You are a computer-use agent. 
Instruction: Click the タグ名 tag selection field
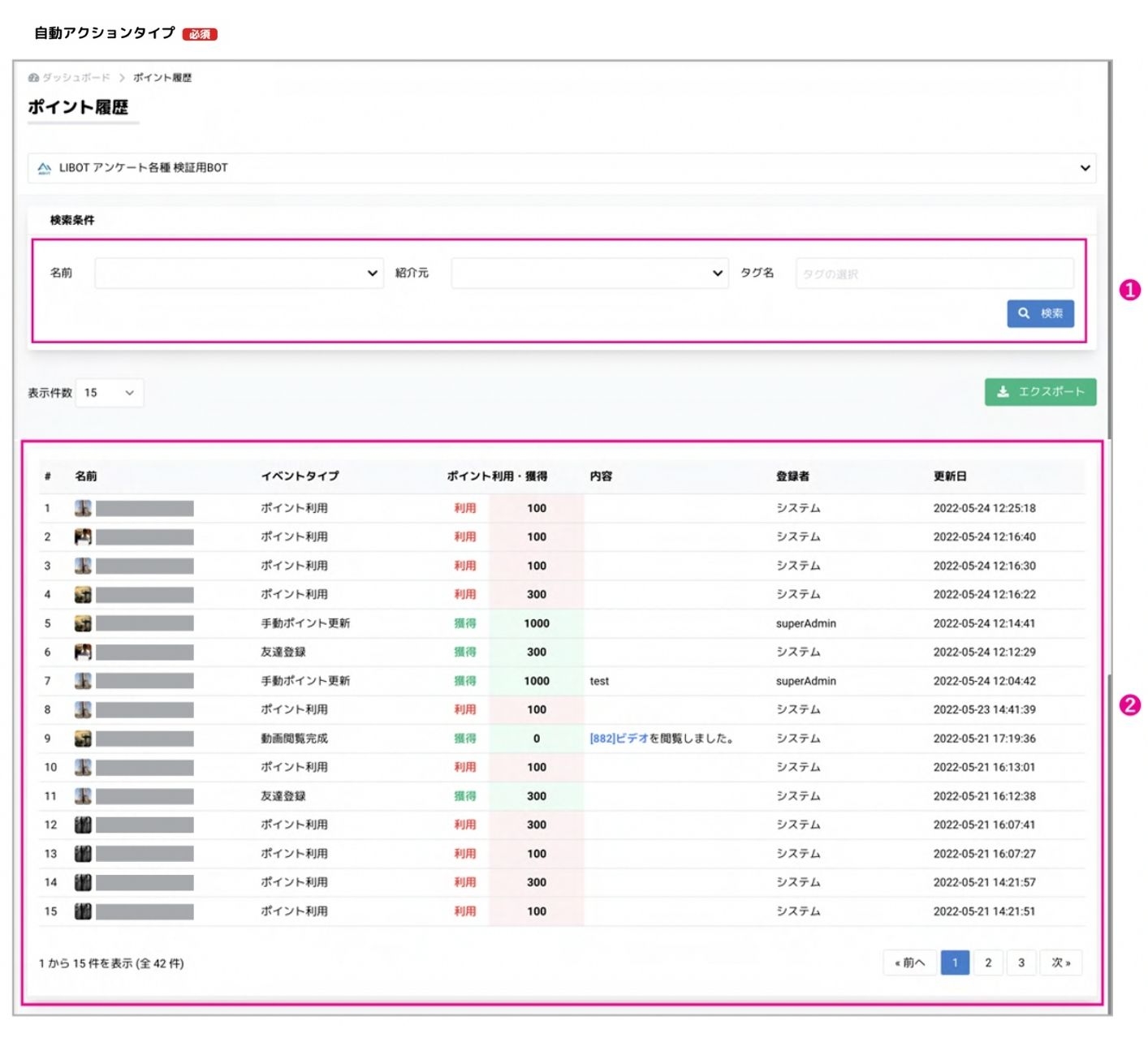pos(934,274)
